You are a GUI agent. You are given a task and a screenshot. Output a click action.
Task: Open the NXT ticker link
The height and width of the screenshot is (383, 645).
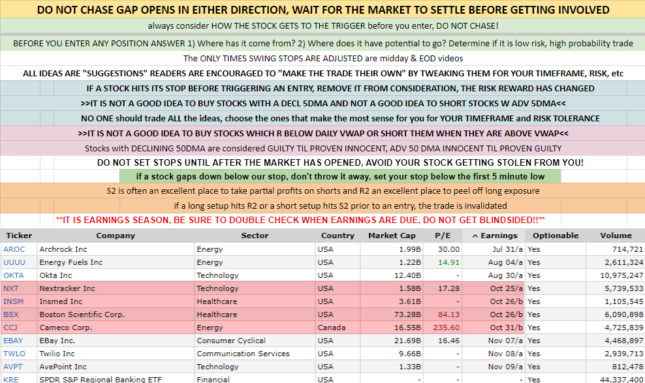(x=11, y=288)
